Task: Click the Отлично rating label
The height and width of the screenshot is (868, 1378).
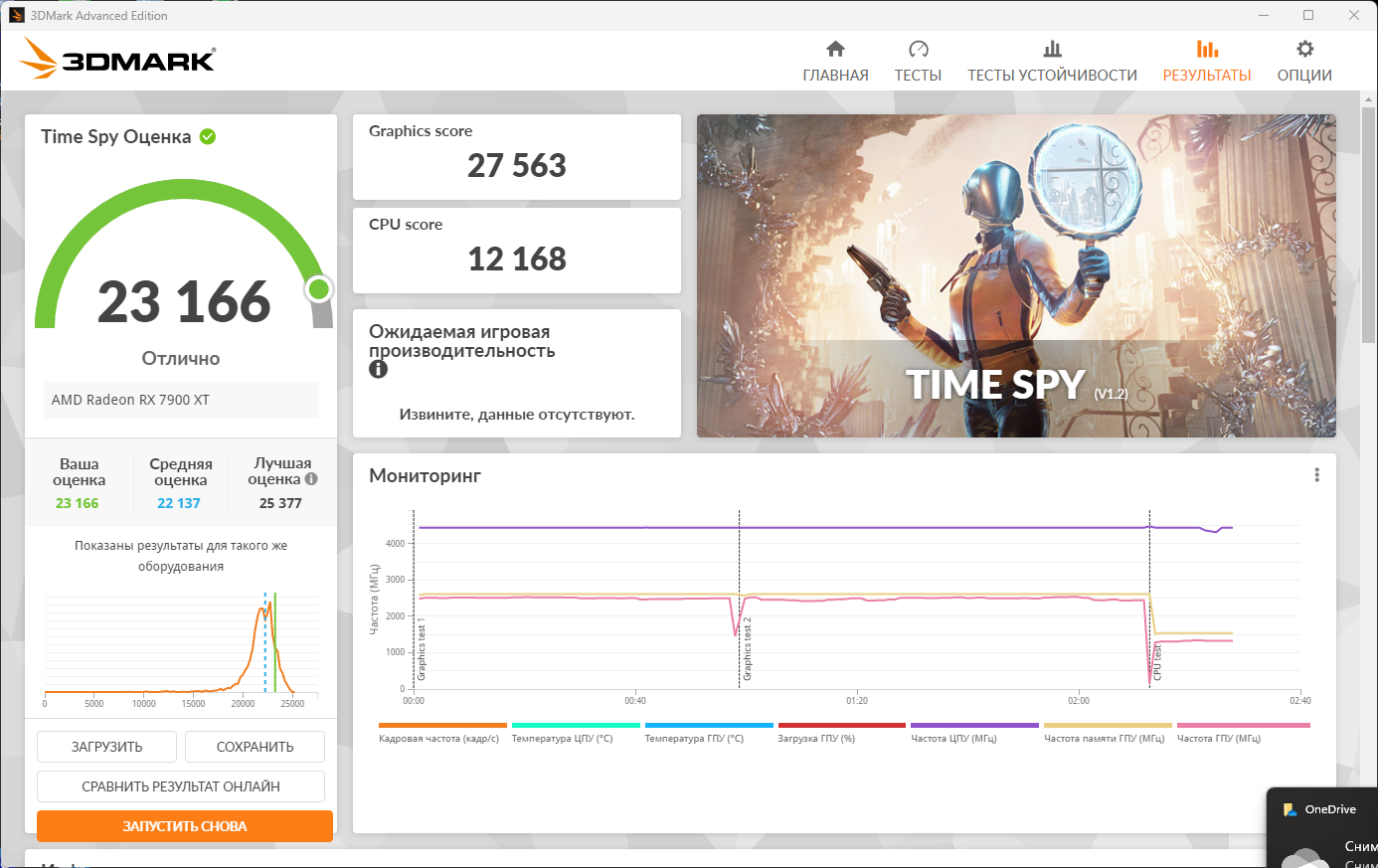Action: [x=181, y=358]
